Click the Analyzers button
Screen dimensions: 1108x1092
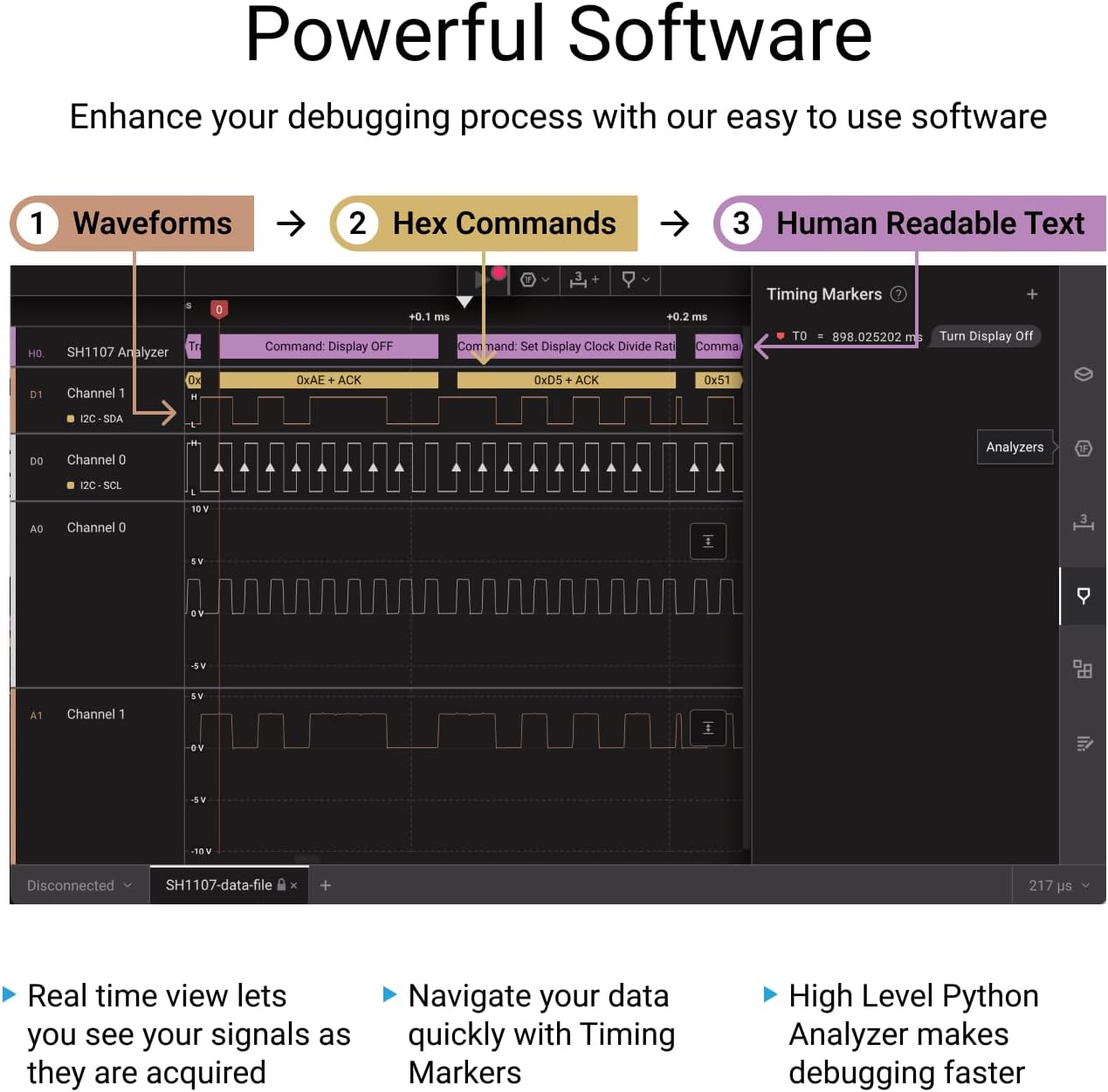point(1015,447)
